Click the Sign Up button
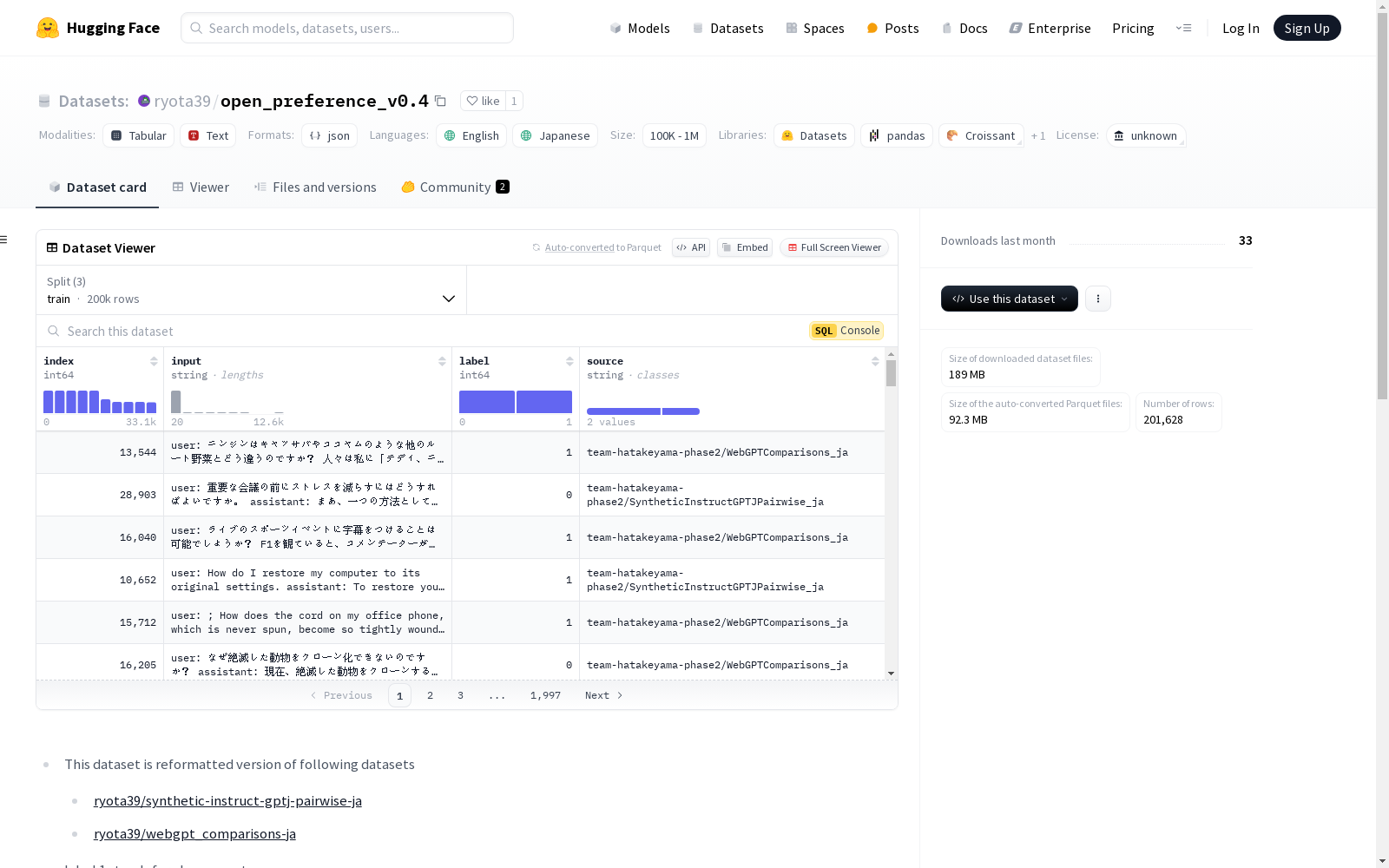The width and height of the screenshot is (1389, 868). [x=1307, y=28]
